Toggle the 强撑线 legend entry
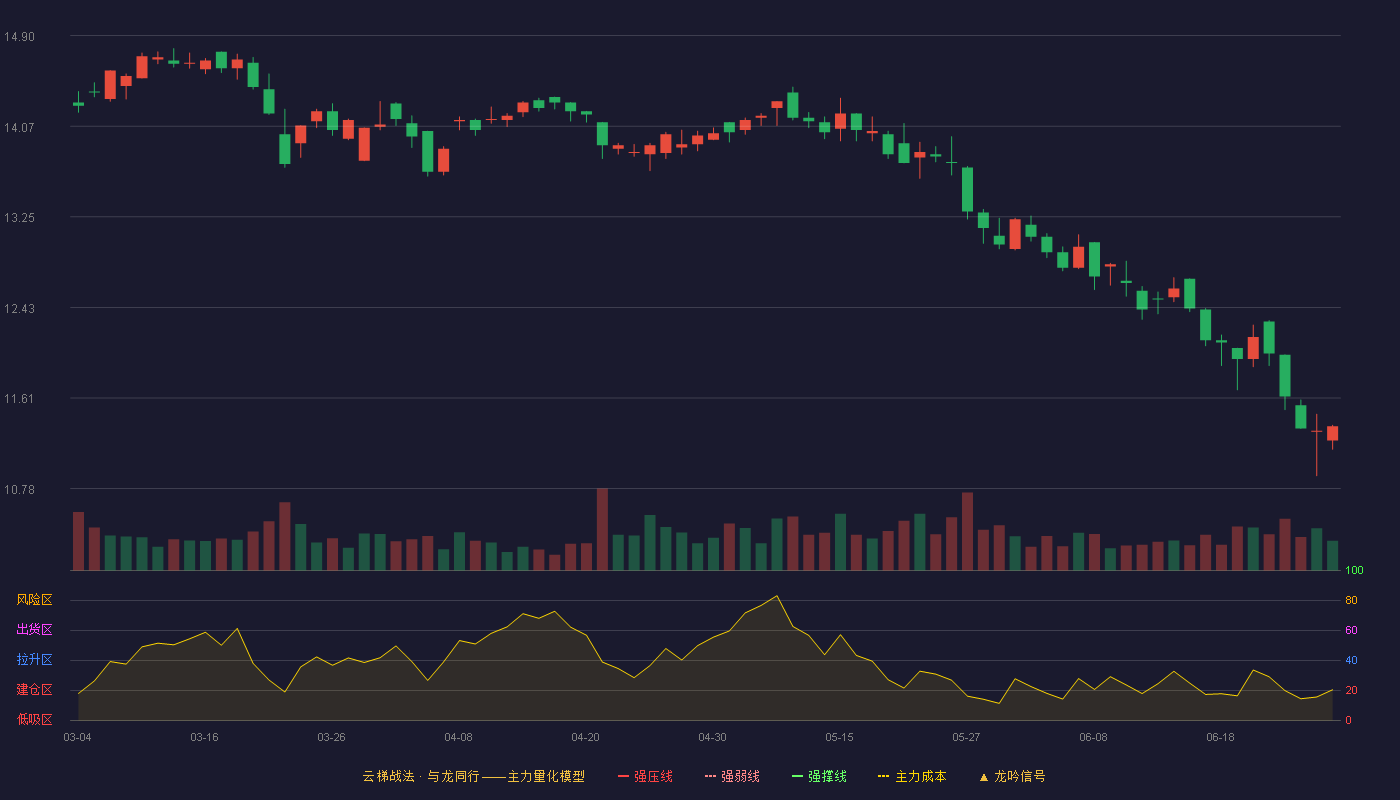Image resolution: width=1400 pixels, height=800 pixels. point(819,776)
